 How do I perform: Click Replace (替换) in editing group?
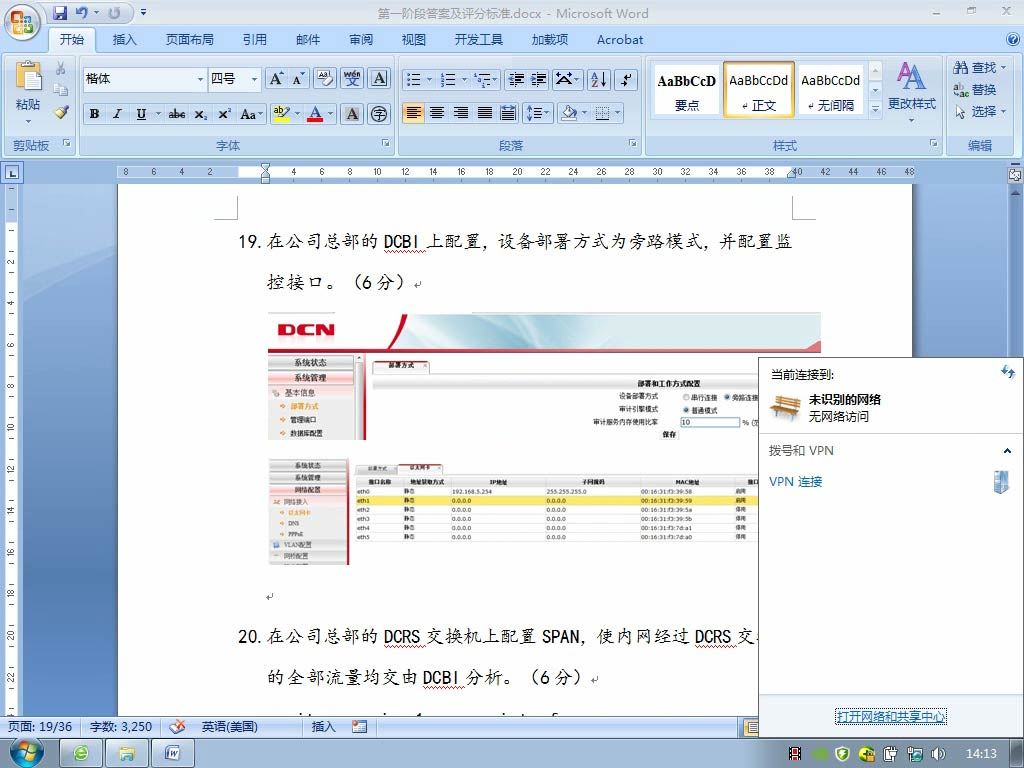(974, 89)
